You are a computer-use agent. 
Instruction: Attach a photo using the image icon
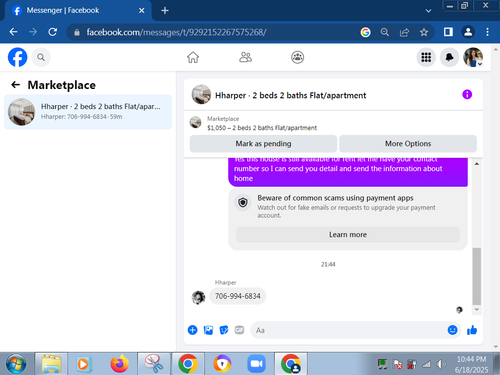point(208,330)
